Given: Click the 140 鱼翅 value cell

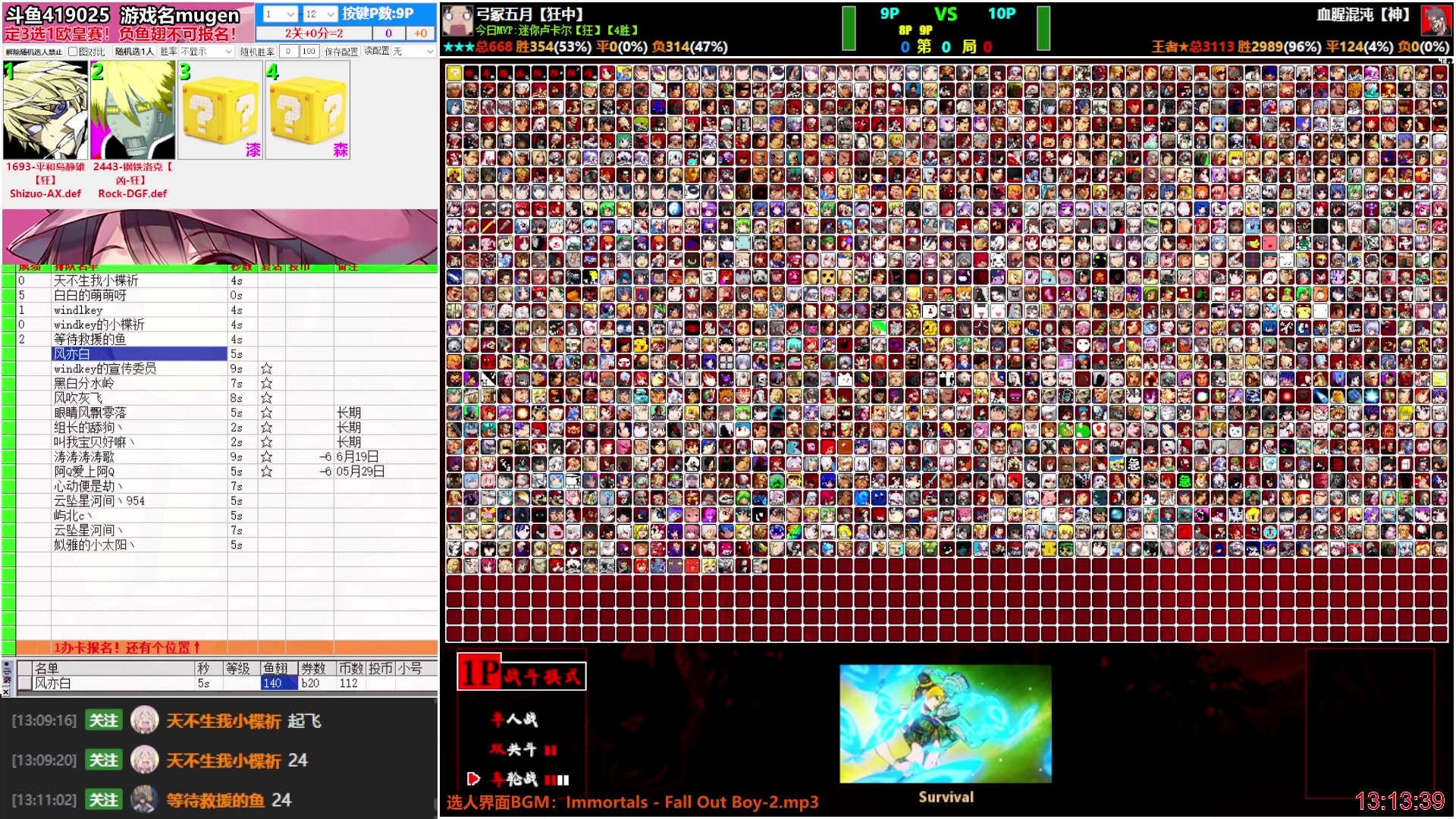Looking at the screenshot, I should (279, 683).
